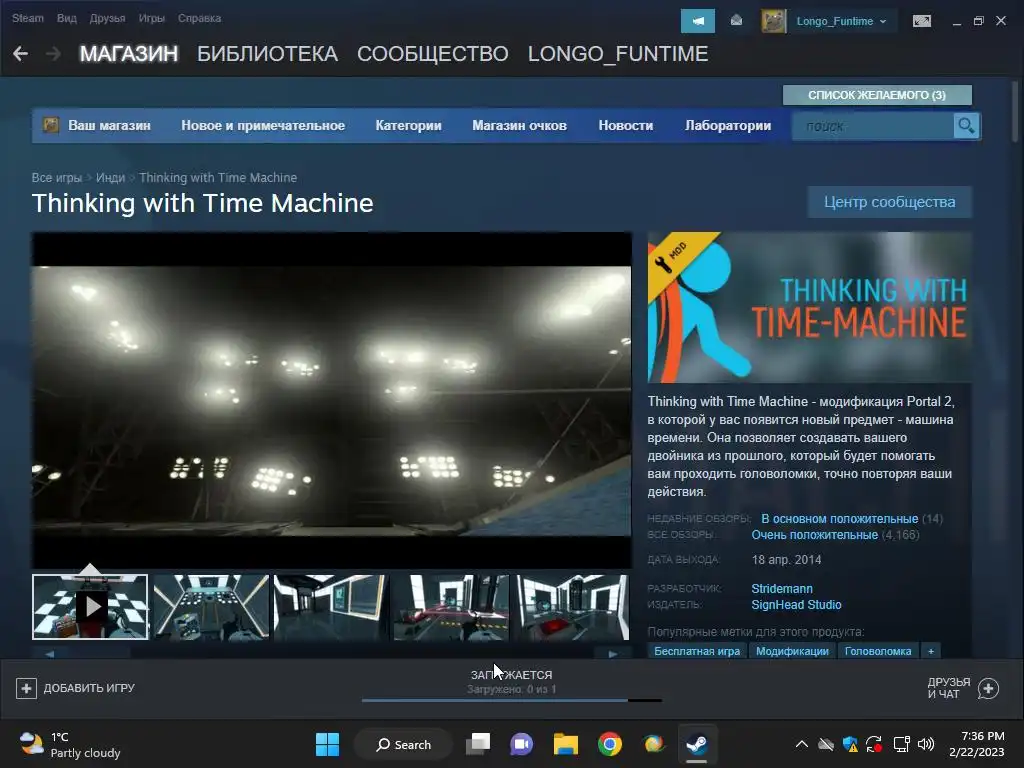Open the Longo_Funtime account dropdown

tap(842, 21)
